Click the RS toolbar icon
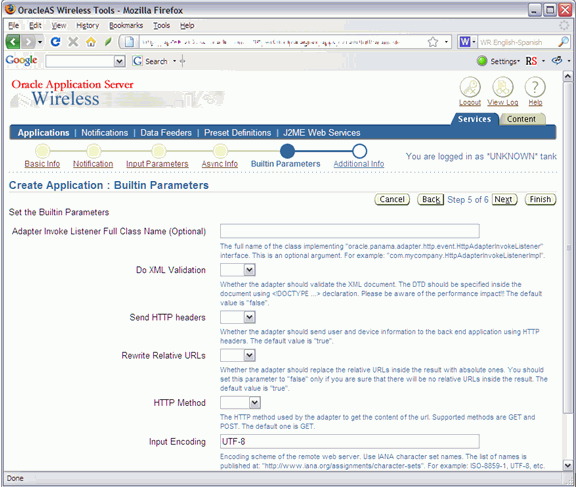The width and height of the screenshot is (576, 487). 531,61
